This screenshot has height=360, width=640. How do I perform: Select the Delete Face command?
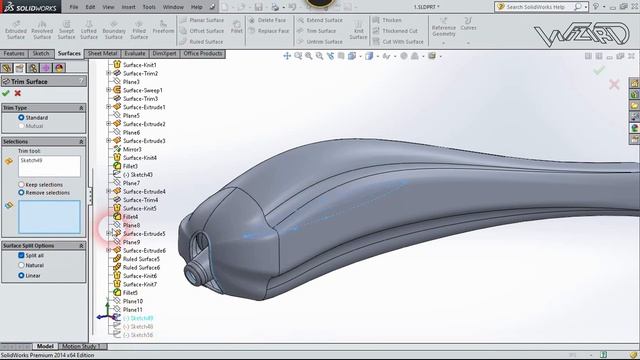[x=267, y=20]
